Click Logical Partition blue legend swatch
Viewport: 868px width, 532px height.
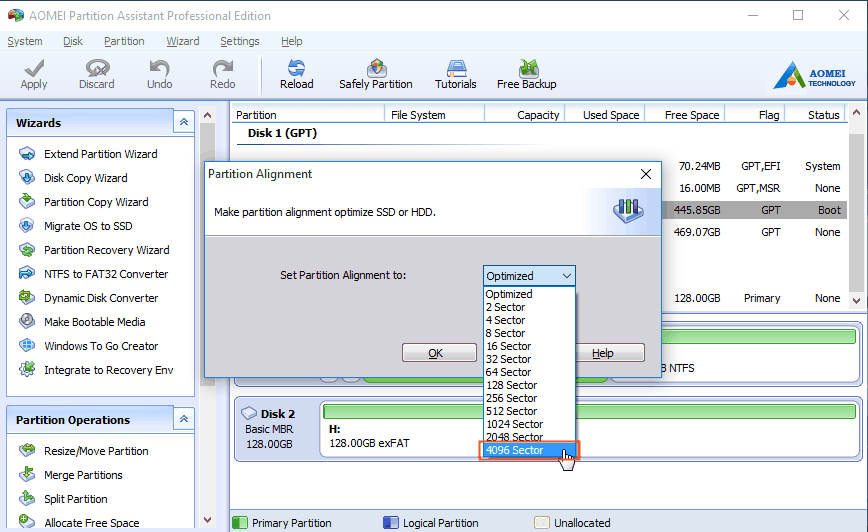pos(391,523)
